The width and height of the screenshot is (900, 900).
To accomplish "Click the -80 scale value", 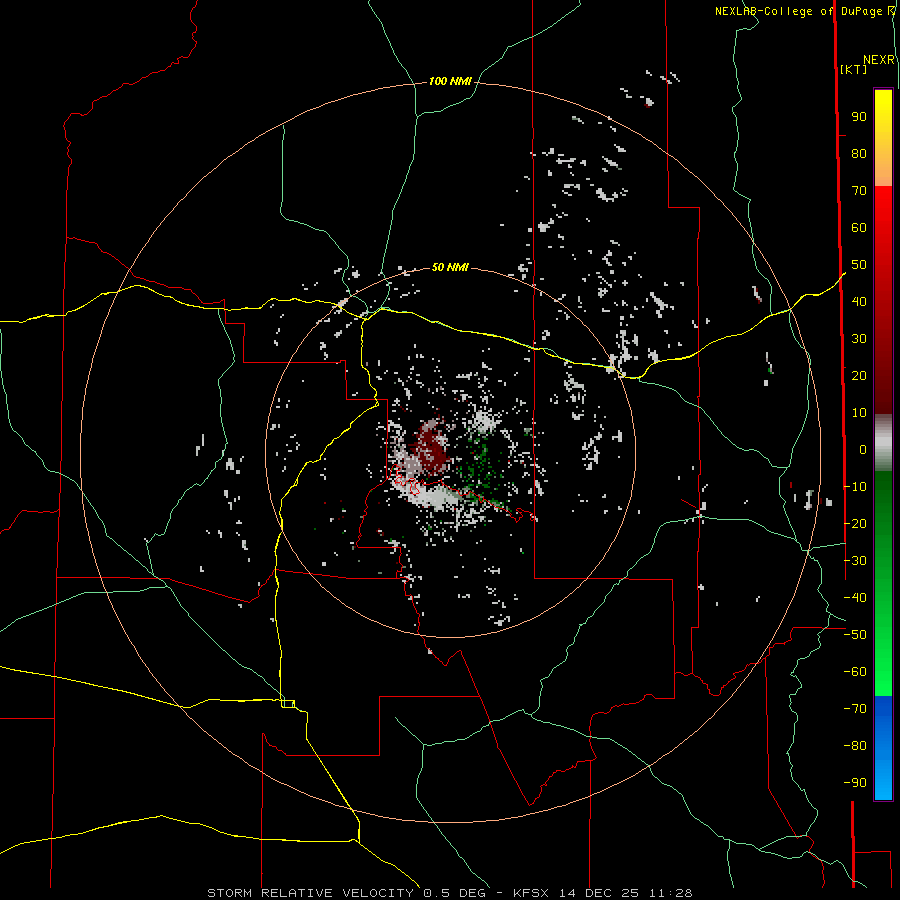I will pos(855,746).
